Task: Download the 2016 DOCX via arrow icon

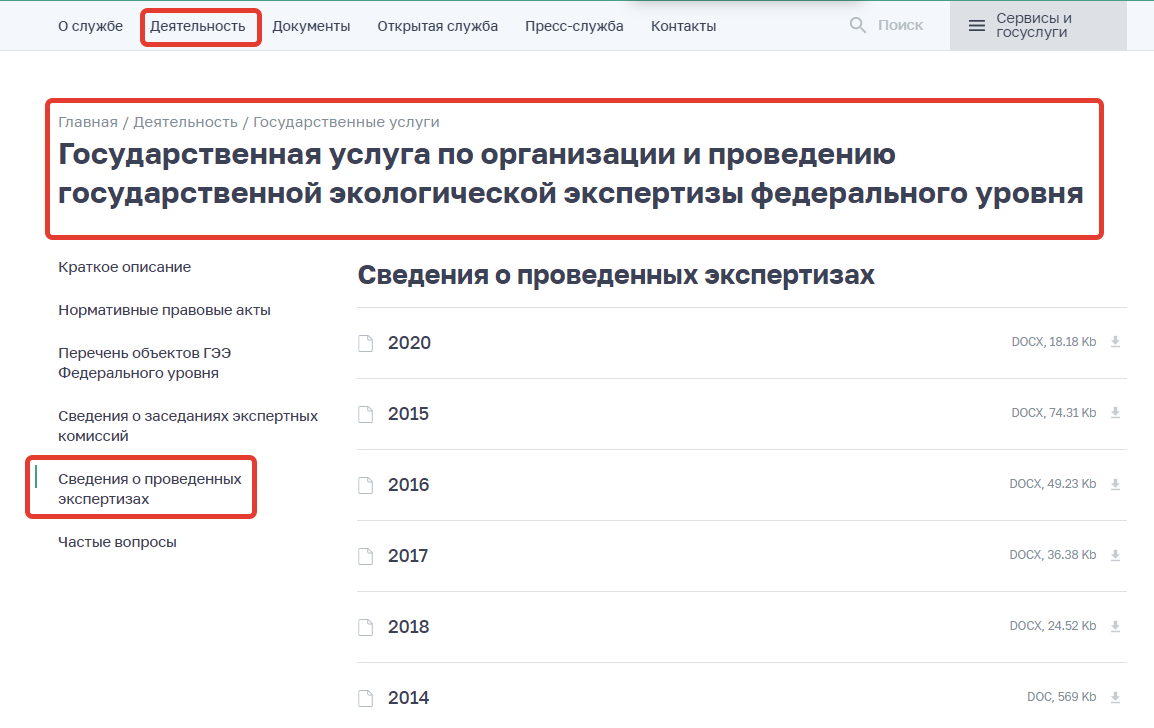Action: [x=1115, y=484]
